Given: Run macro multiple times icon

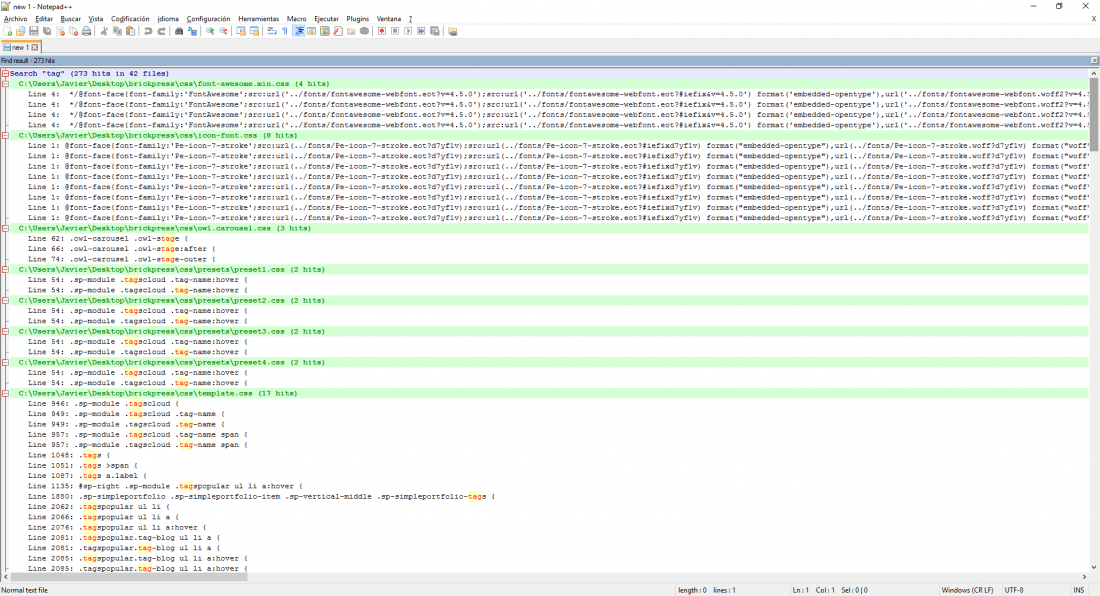Looking at the screenshot, I should pyautogui.click(x=421, y=31).
